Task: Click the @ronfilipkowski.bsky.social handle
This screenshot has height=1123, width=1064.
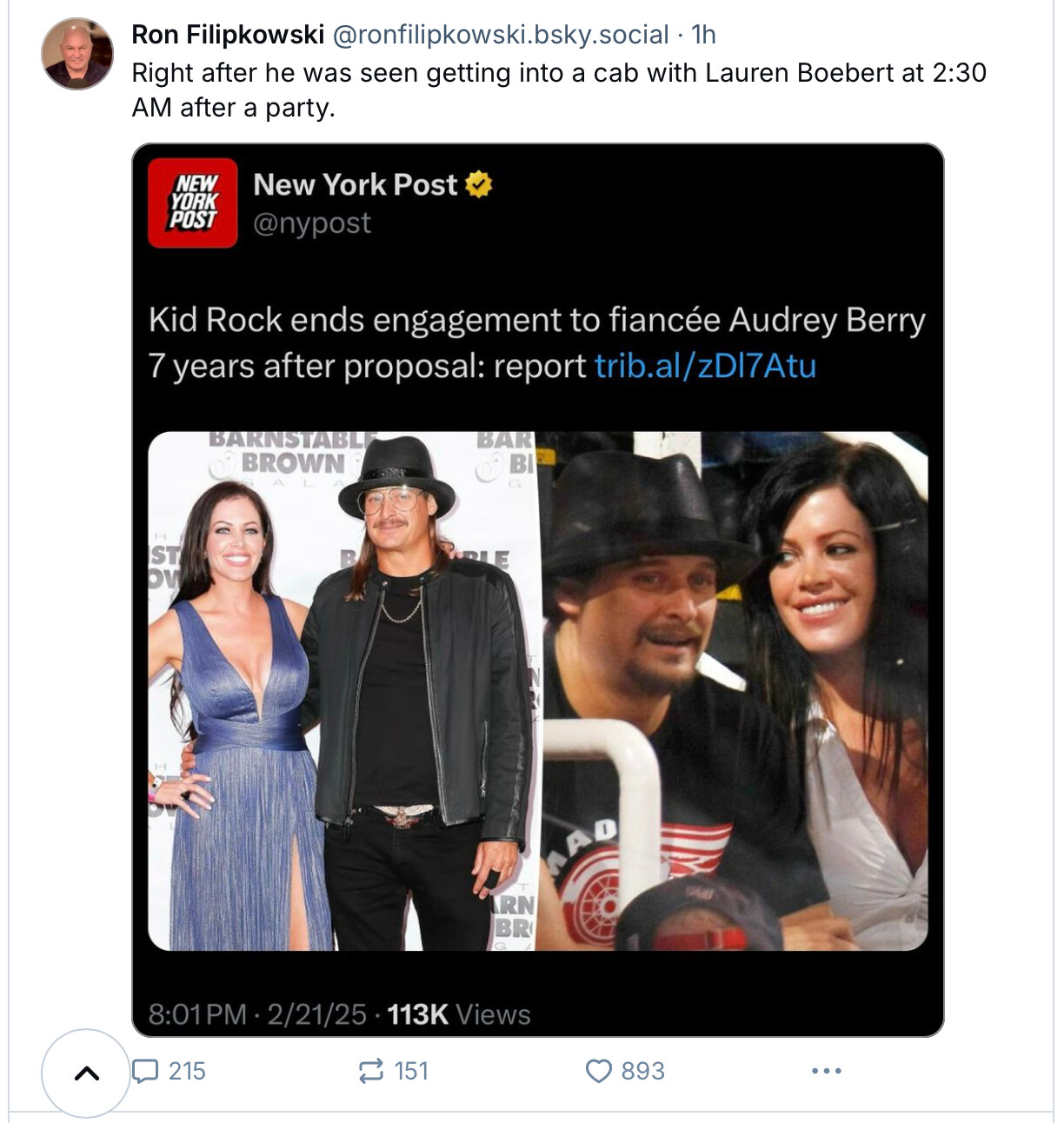Action: click(x=501, y=35)
